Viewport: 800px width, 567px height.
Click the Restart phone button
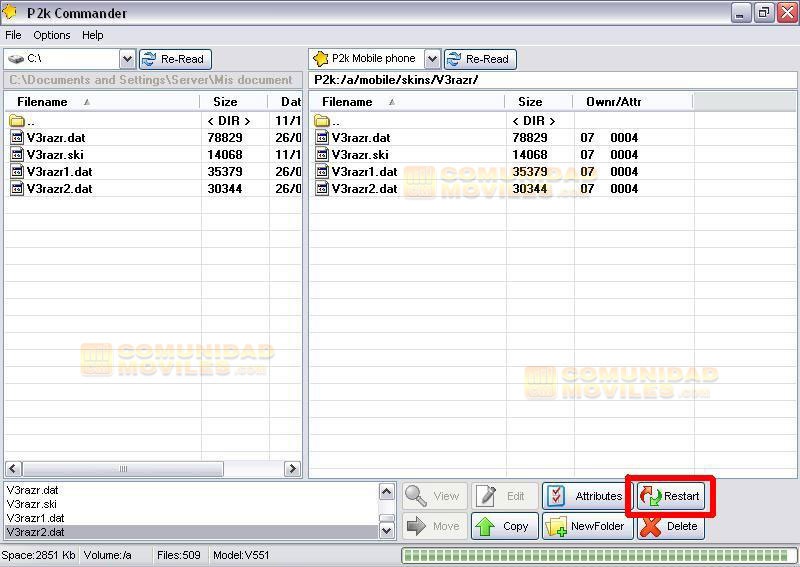[670, 496]
